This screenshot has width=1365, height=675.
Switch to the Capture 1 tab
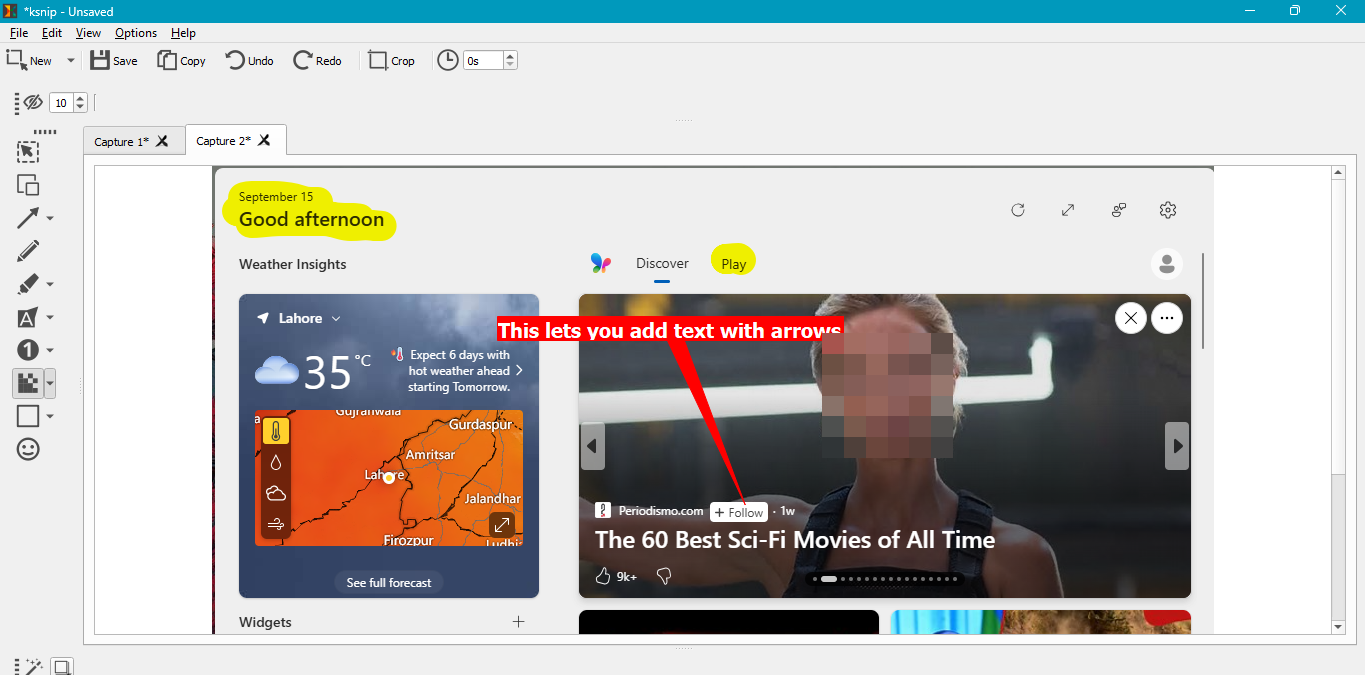coord(120,140)
